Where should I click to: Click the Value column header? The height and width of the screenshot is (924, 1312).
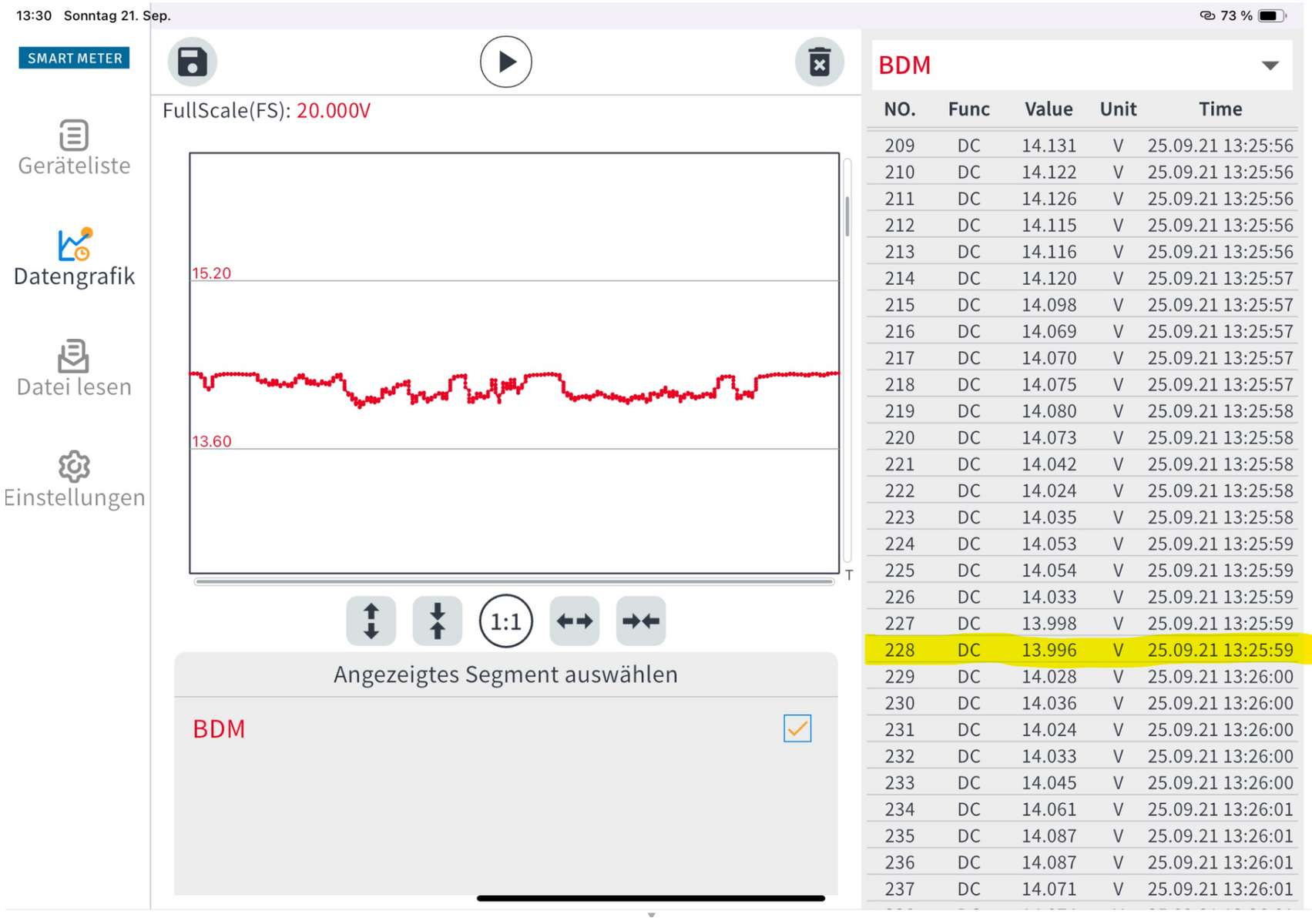point(1048,109)
